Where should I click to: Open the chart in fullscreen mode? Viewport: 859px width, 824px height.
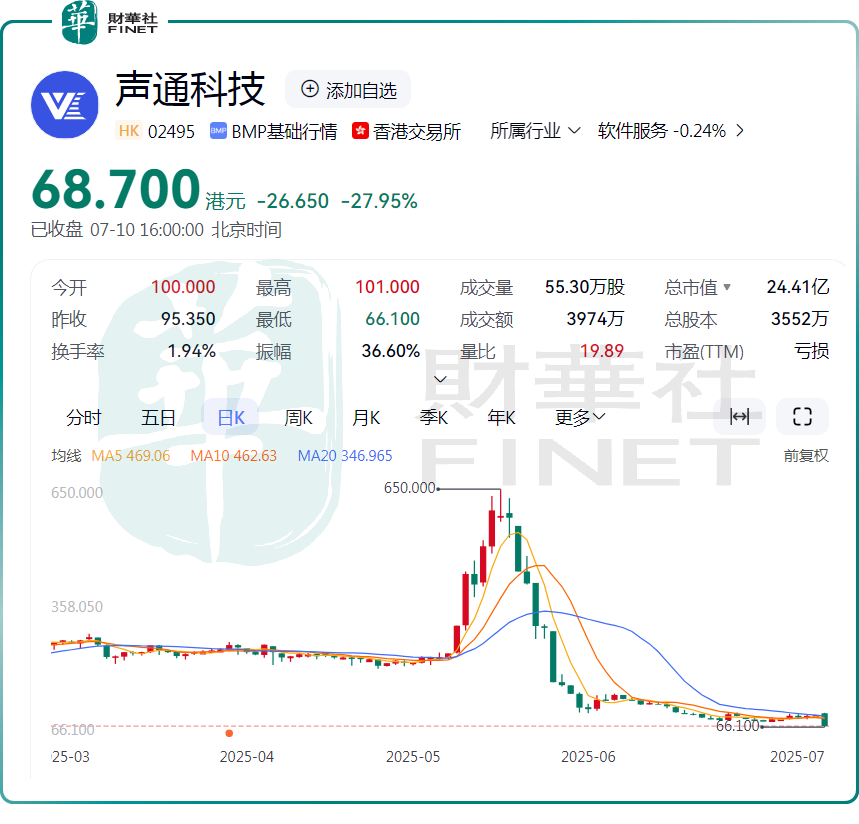[802, 417]
